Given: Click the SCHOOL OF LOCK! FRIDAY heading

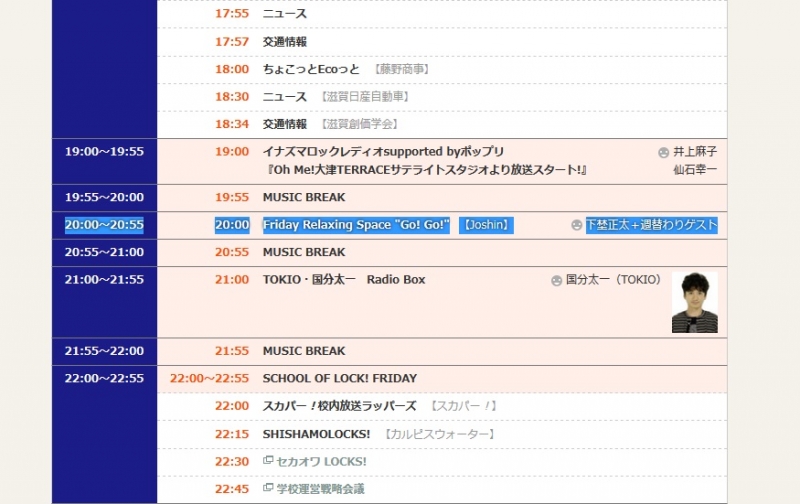Looking at the screenshot, I should tap(339, 379).
